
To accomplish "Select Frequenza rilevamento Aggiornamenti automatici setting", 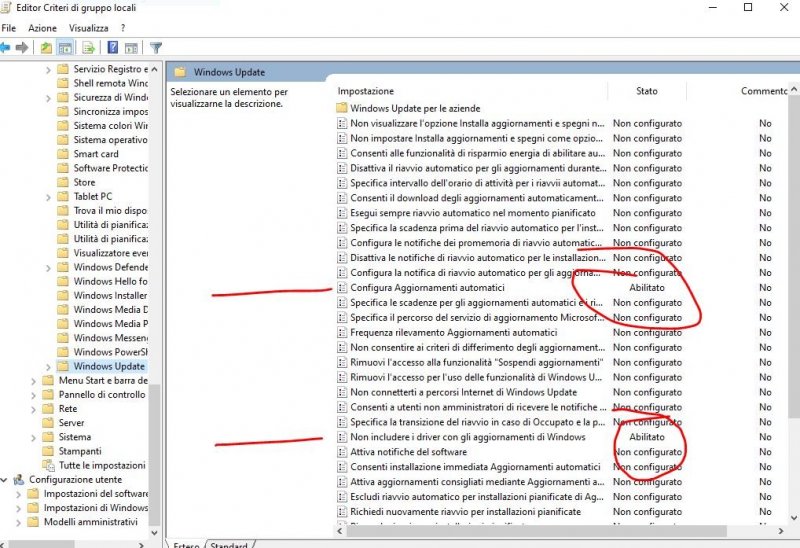I will 453,333.
